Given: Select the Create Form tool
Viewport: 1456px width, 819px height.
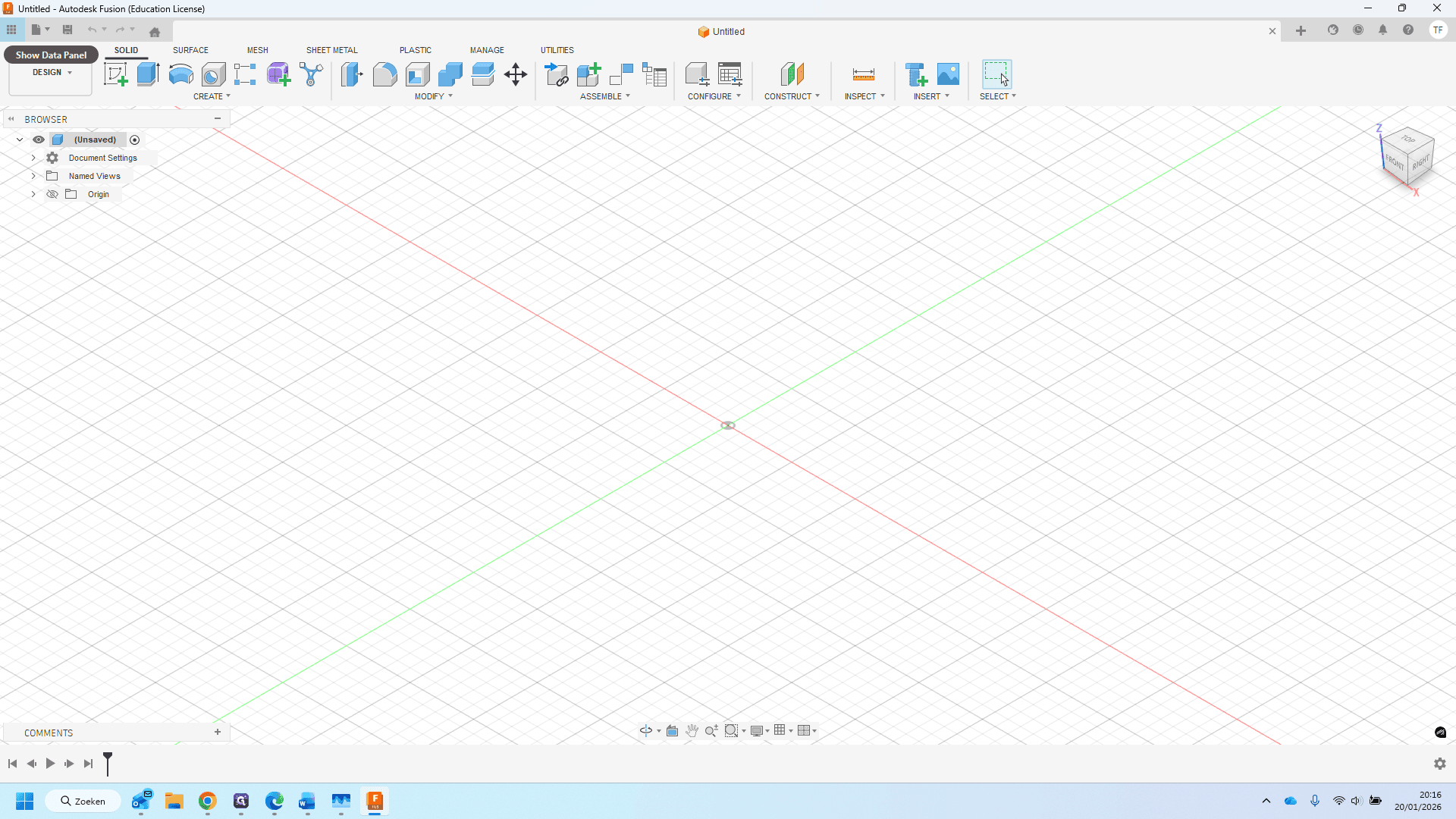Looking at the screenshot, I should [x=278, y=74].
